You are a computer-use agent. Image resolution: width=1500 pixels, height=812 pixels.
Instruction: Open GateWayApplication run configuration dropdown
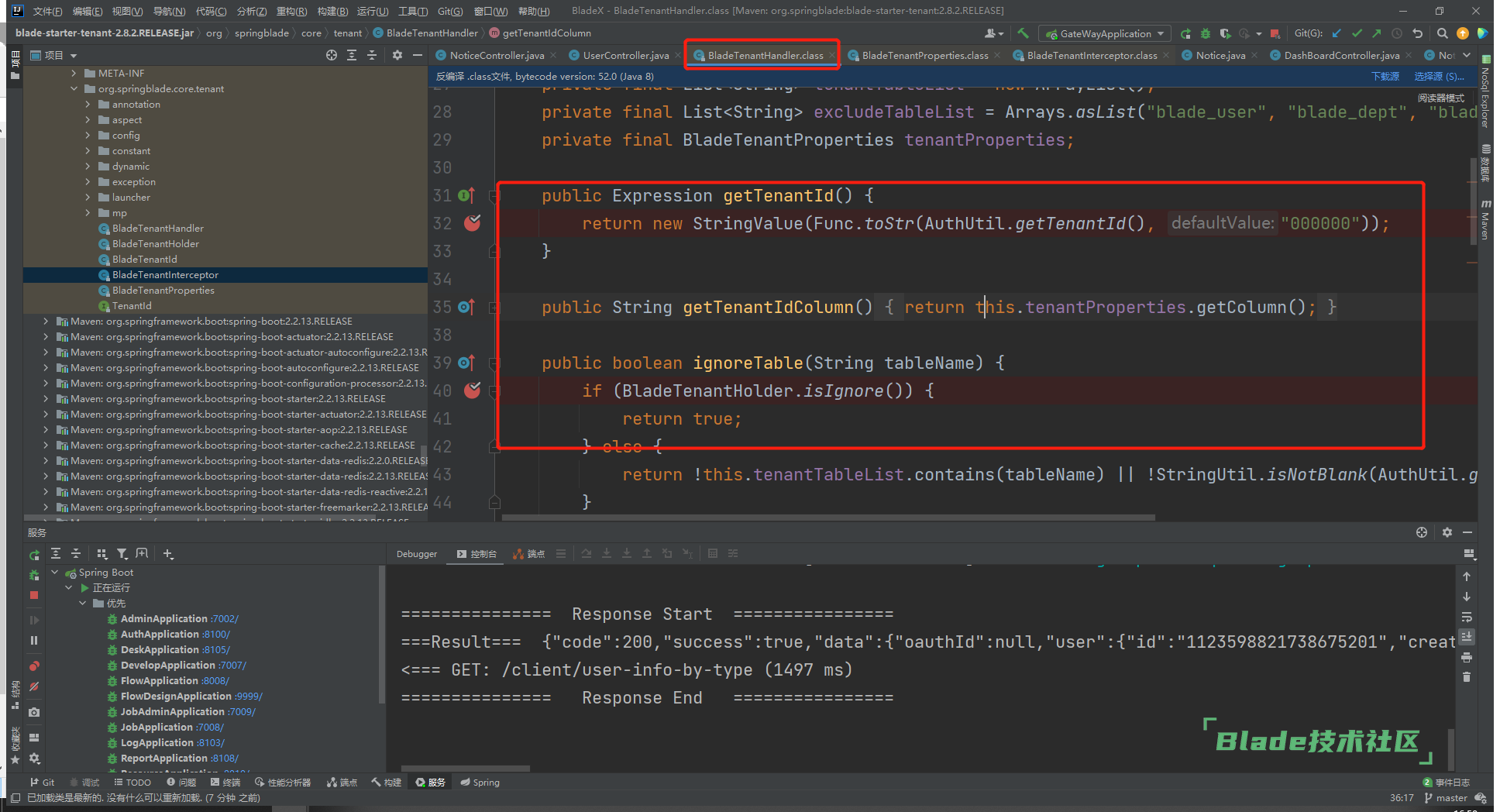pos(1106,33)
